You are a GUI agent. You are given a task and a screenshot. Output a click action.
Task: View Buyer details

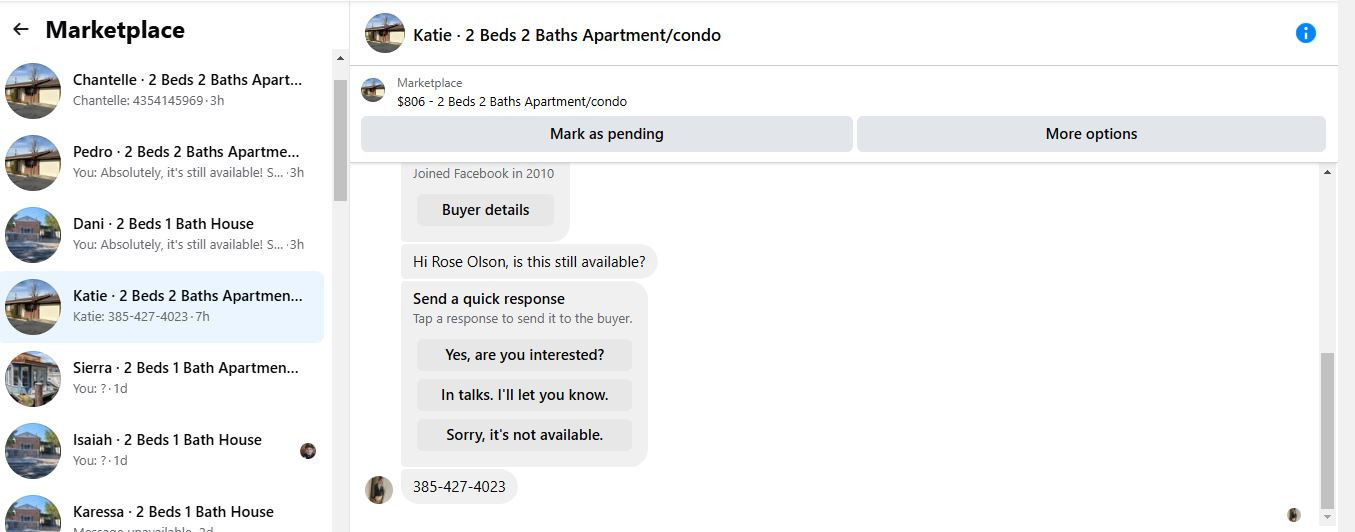[x=485, y=210]
